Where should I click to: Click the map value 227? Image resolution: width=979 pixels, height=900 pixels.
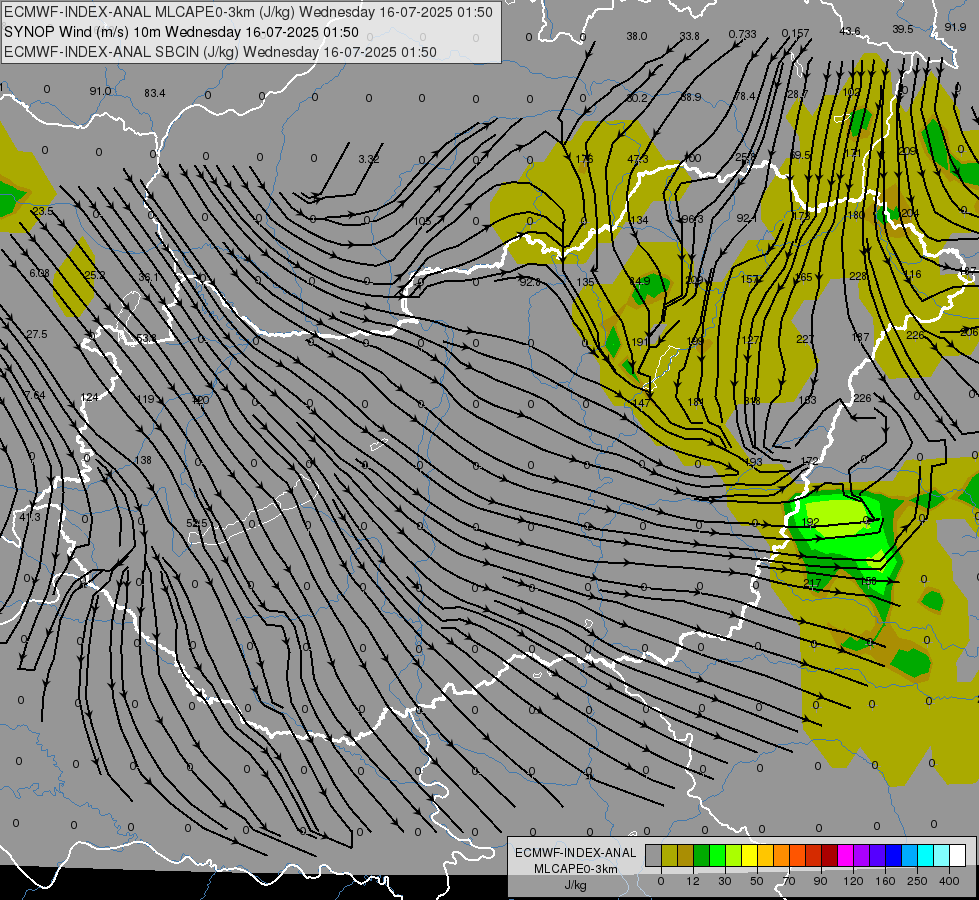point(805,339)
